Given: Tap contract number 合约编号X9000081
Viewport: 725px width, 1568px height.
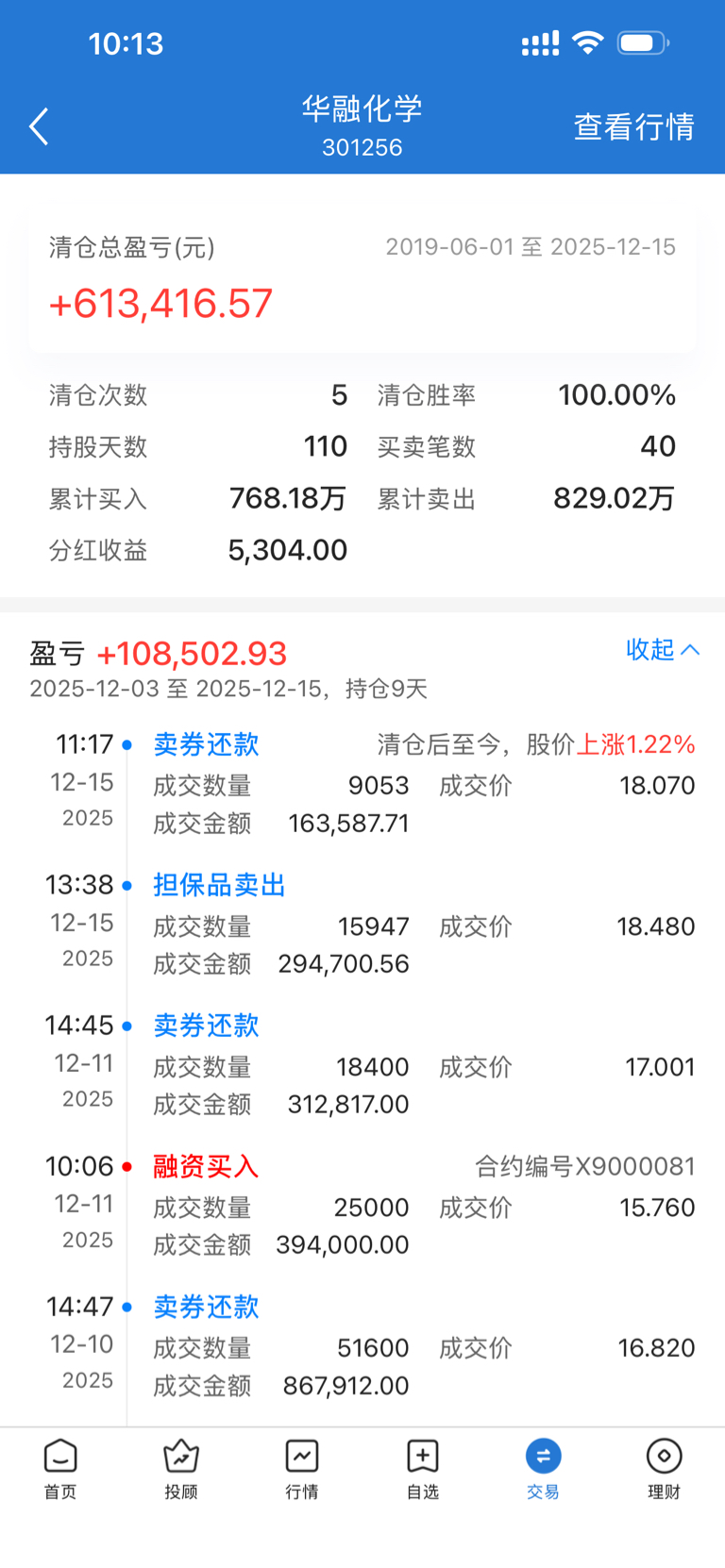Looking at the screenshot, I should (x=584, y=1166).
